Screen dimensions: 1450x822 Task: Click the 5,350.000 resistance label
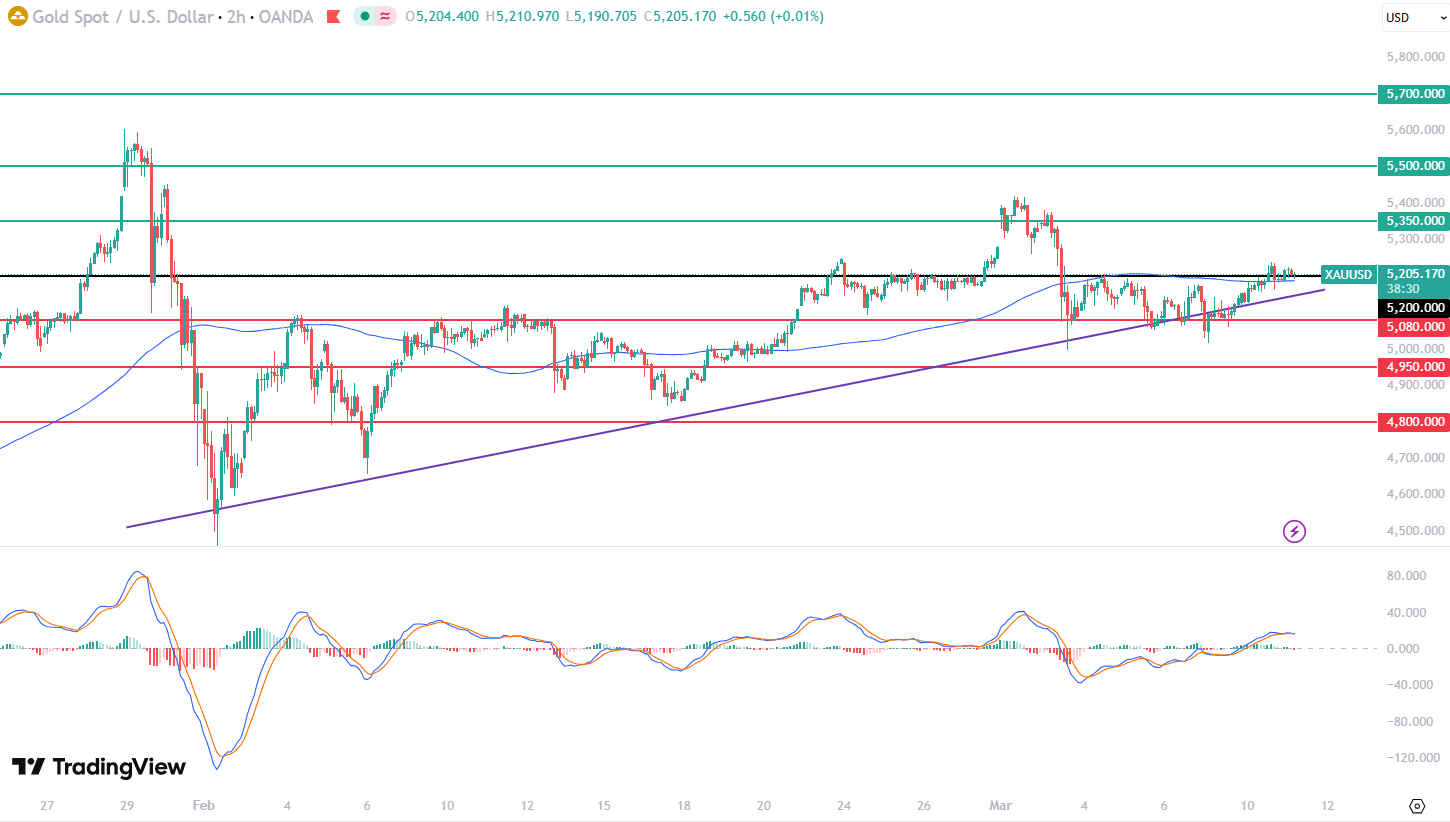(1414, 221)
